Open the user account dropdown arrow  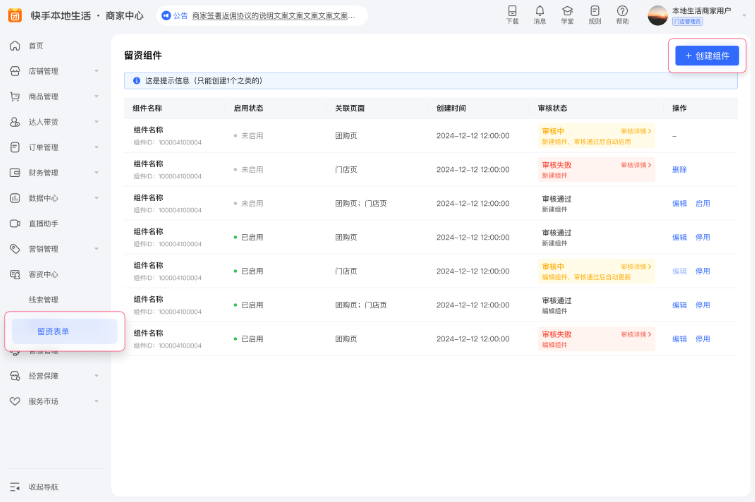pos(744,15)
